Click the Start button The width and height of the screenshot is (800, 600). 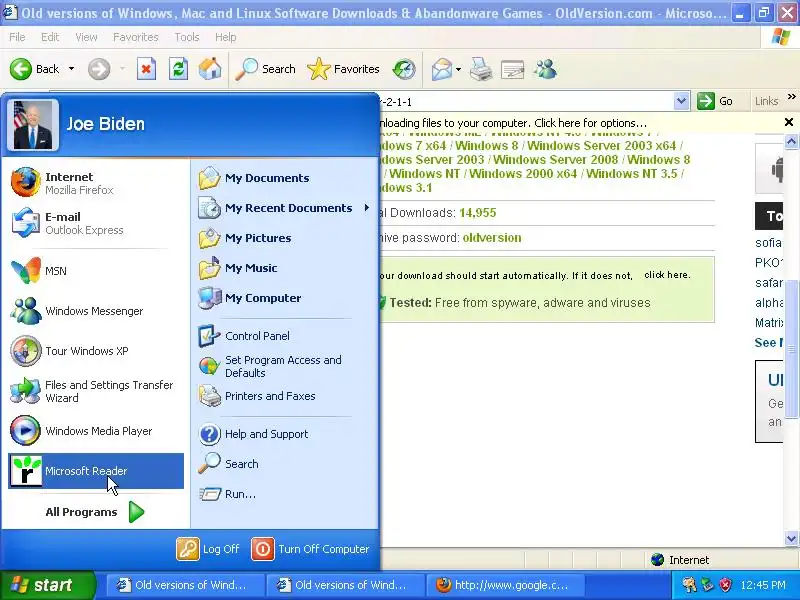[x=48, y=585]
